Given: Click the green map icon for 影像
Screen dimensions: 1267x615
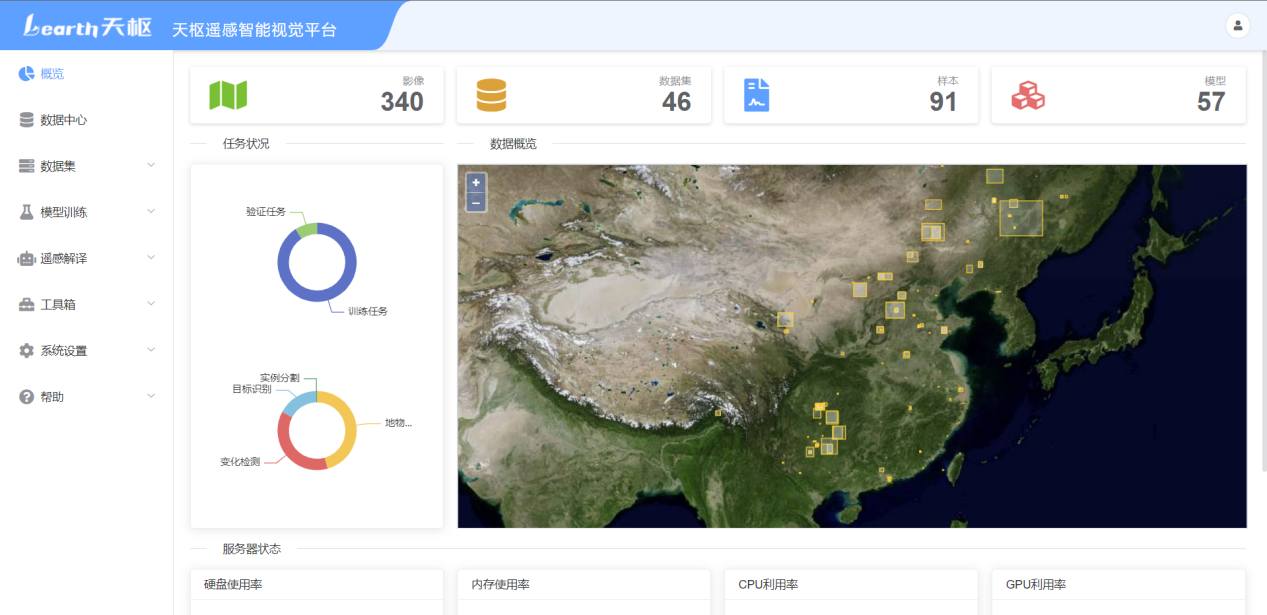Looking at the screenshot, I should pyautogui.click(x=228, y=95).
